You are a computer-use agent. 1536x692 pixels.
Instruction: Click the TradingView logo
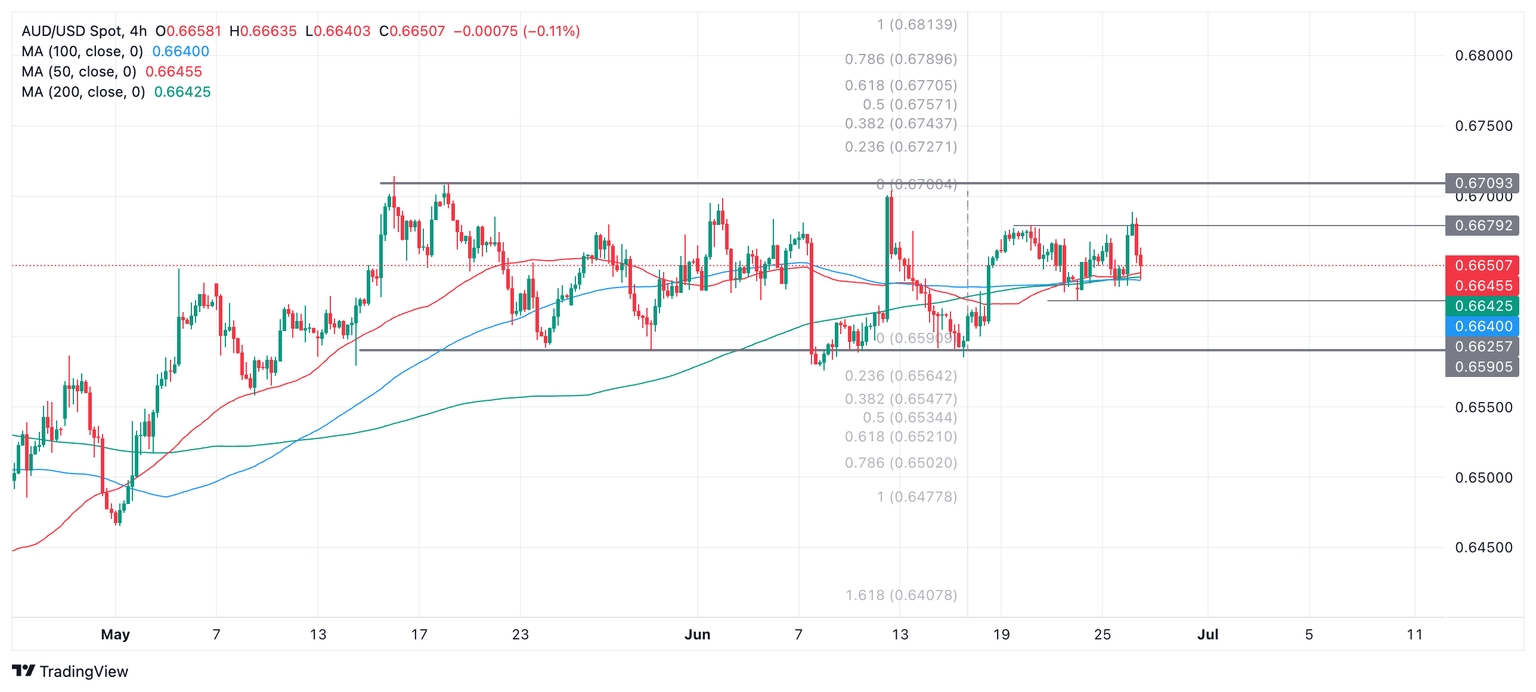[70, 672]
